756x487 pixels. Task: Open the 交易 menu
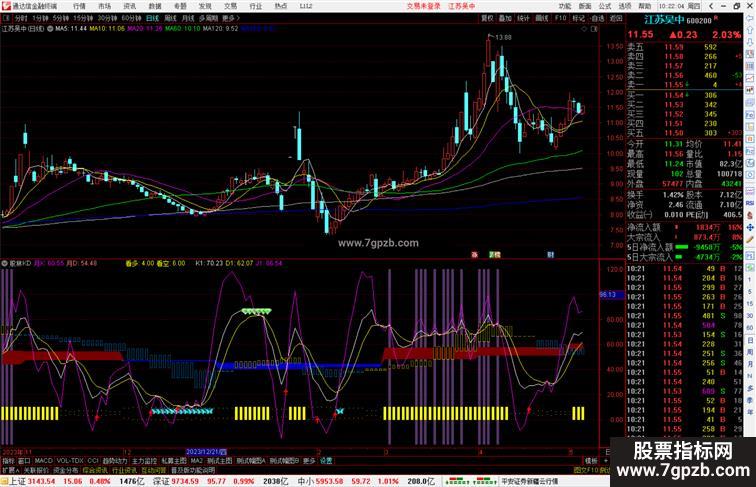[230, 6]
